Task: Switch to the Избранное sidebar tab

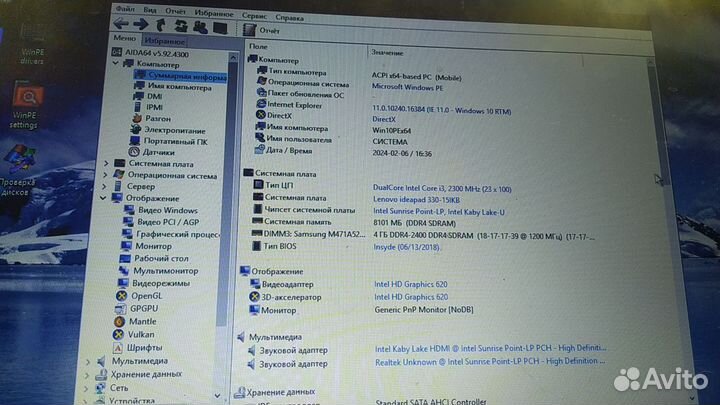Action: click(x=164, y=41)
